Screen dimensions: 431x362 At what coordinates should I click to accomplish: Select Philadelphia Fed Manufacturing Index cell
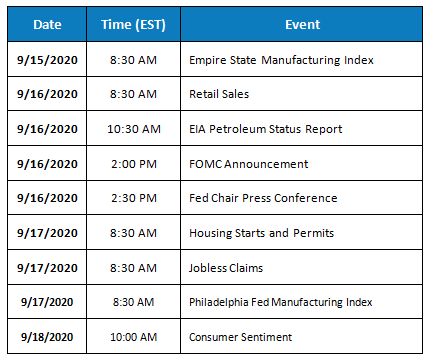301,302
